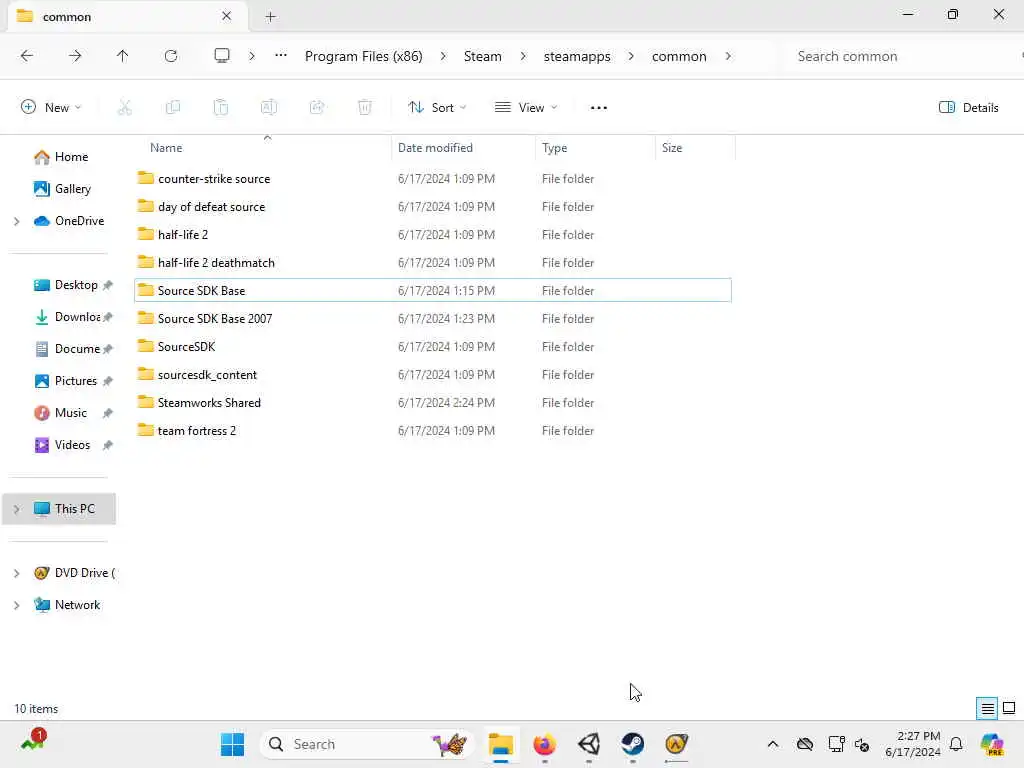This screenshot has height=768, width=1024.
Task: Open Home in the navigation pane
Action: tap(60, 157)
